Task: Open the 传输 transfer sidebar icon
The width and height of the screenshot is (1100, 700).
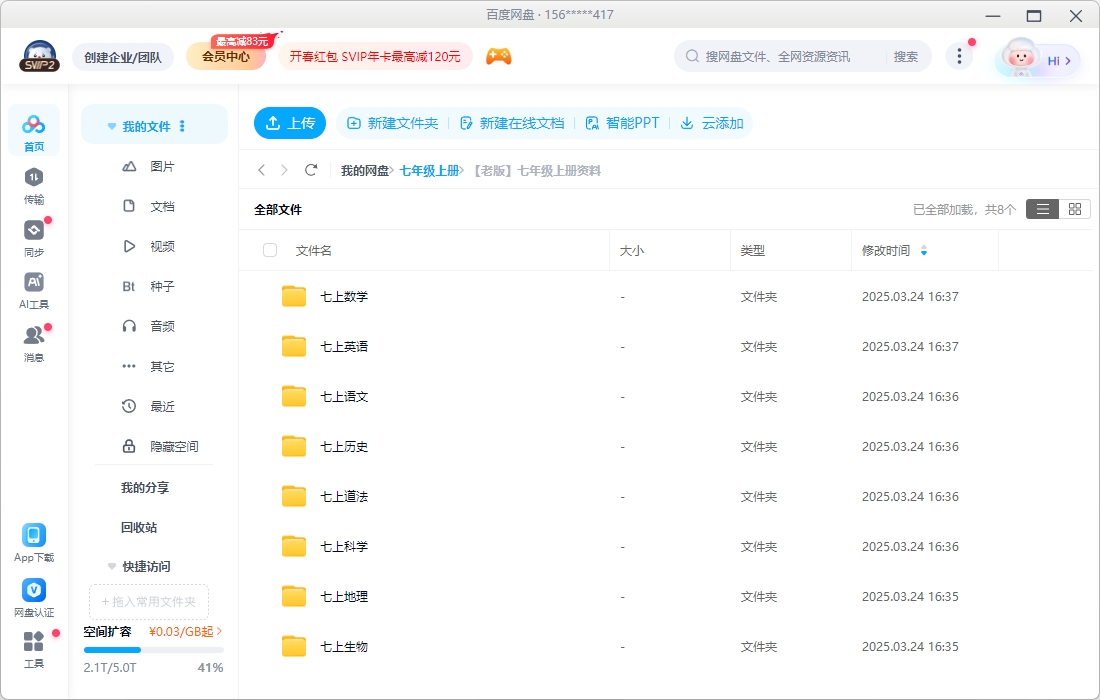Action: tap(34, 185)
